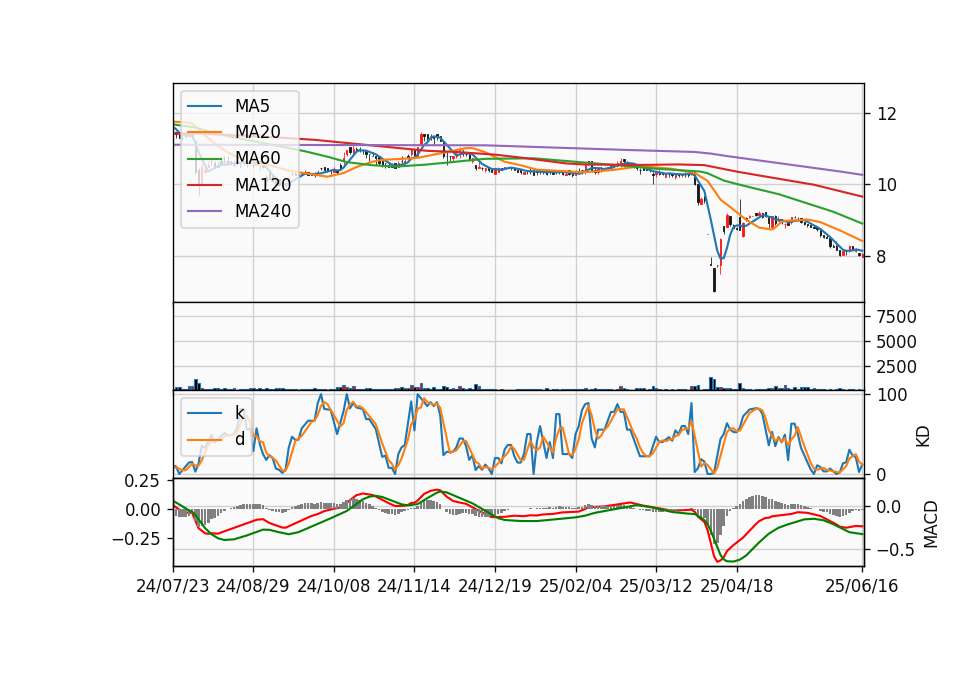
Task: Click the d legend entry in KD panel
Action: [x=216, y=439]
